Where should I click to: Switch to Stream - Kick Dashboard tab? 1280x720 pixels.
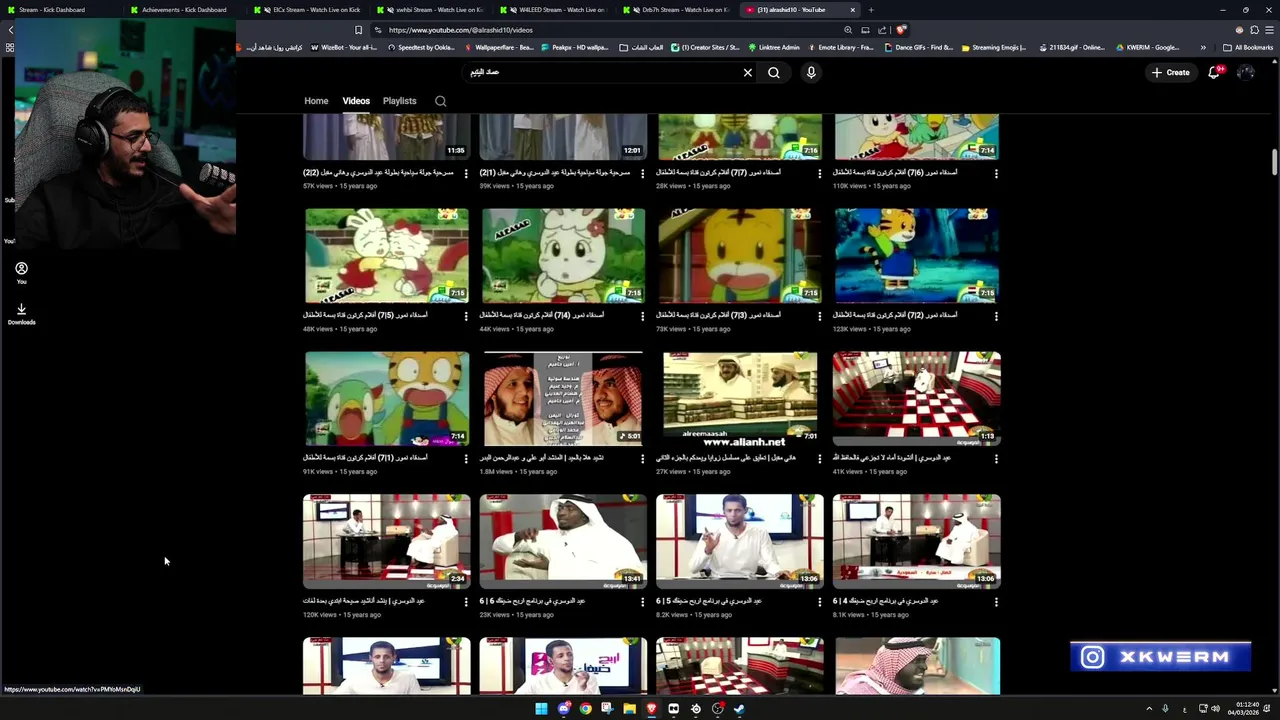click(x=60, y=10)
